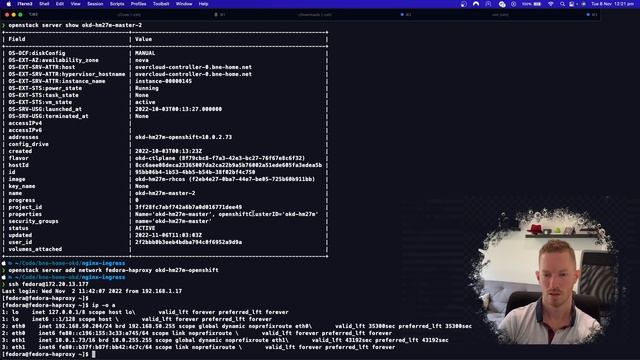Open the Apple menu
The width and height of the screenshot is (640, 360).
coord(9,4)
